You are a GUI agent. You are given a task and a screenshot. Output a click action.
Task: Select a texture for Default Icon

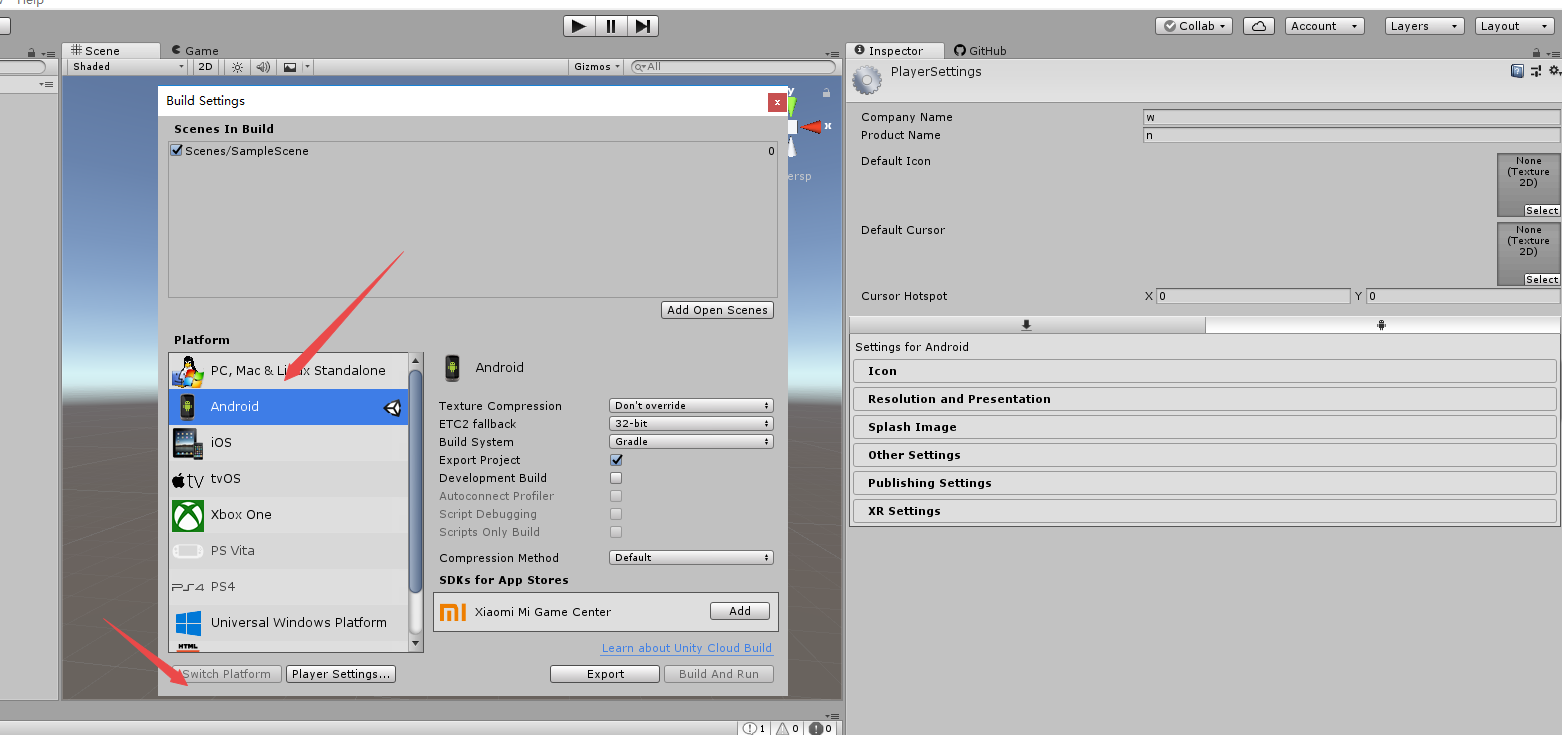1541,211
